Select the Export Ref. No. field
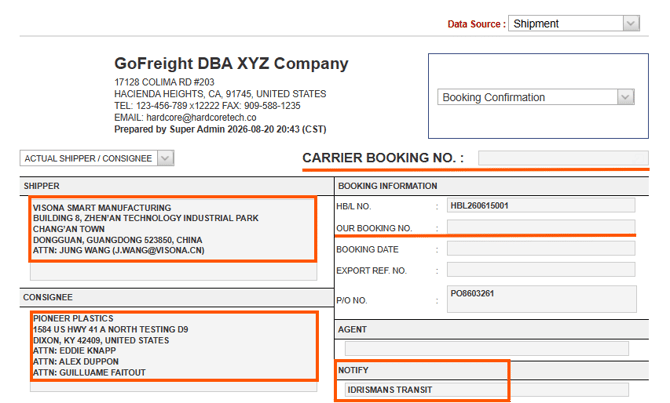Image resolution: width=670 pixels, height=403 pixels. [541, 270]
